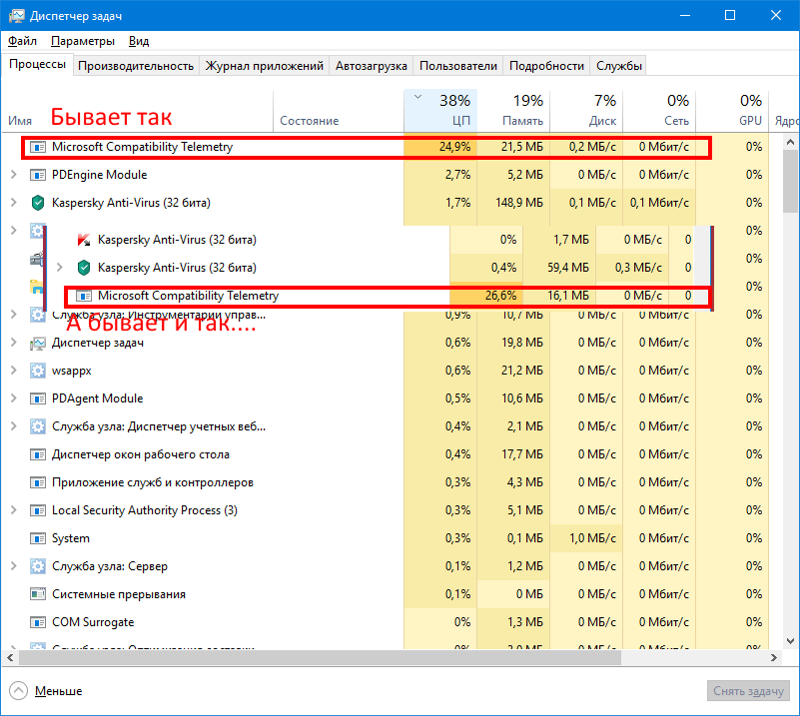Open the Параметры menu
This screenshot has height=716, width=800.
coord(82,41)
